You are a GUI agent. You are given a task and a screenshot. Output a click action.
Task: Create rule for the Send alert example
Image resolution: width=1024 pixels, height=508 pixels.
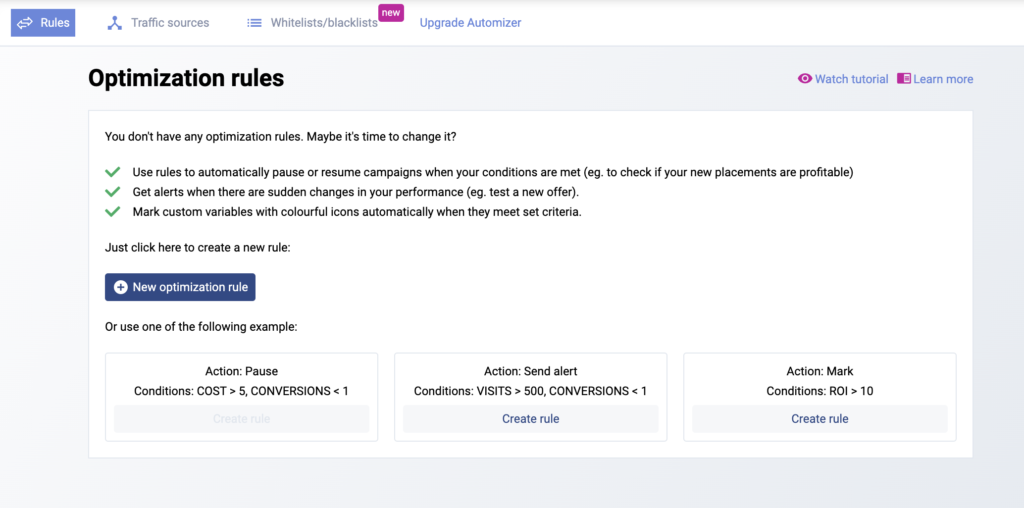click(531, 419)
